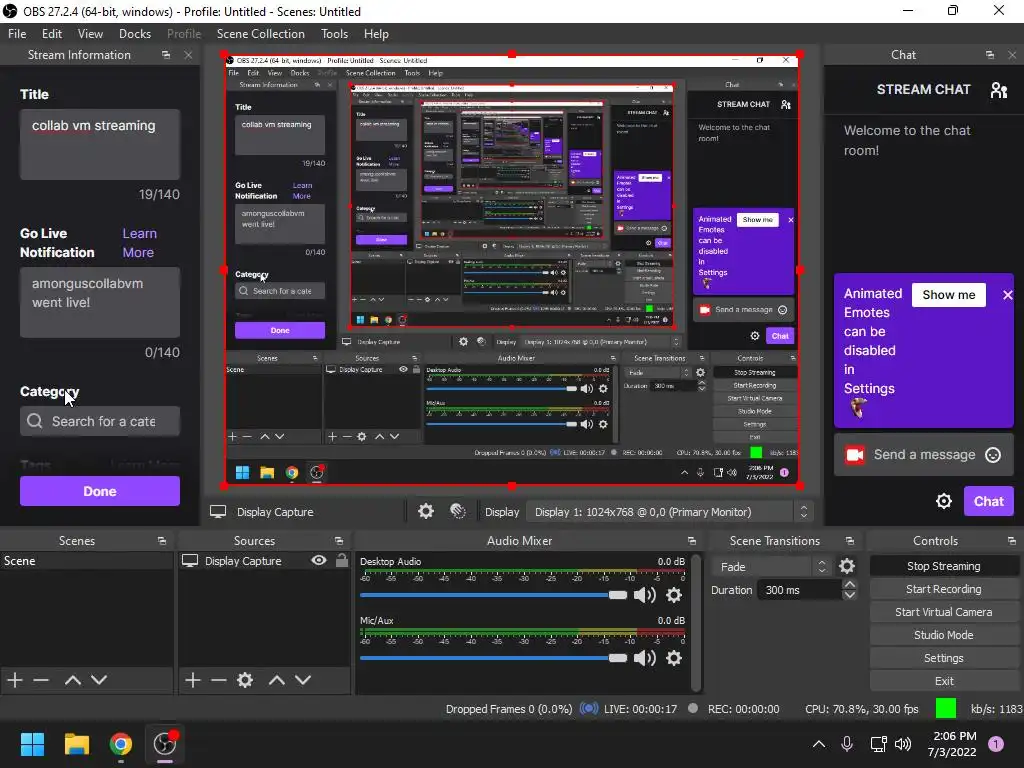Adjust the Desktop Audio volume slider

pos(493,595)
